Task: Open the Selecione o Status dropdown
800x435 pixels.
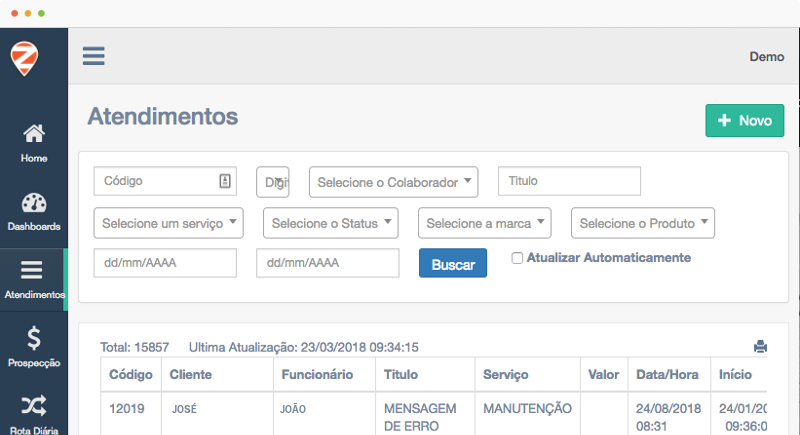Action: tap(331, 223)
